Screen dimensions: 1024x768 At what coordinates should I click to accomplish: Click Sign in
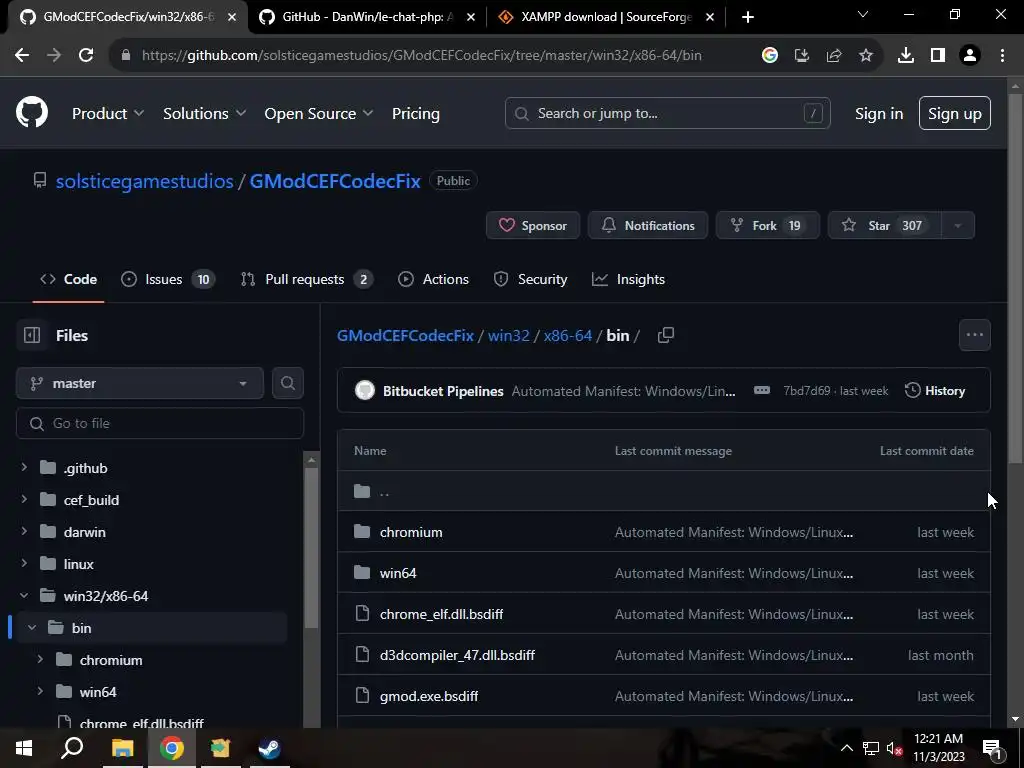point(879,114)
